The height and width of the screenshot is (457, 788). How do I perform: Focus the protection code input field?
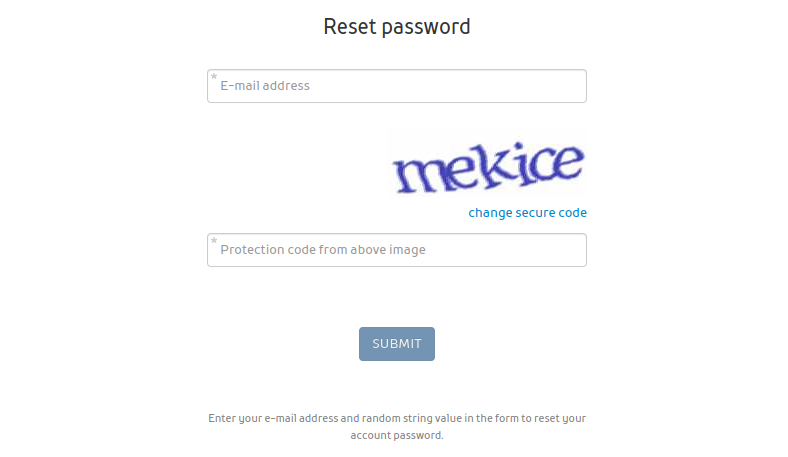click(396, 250)
